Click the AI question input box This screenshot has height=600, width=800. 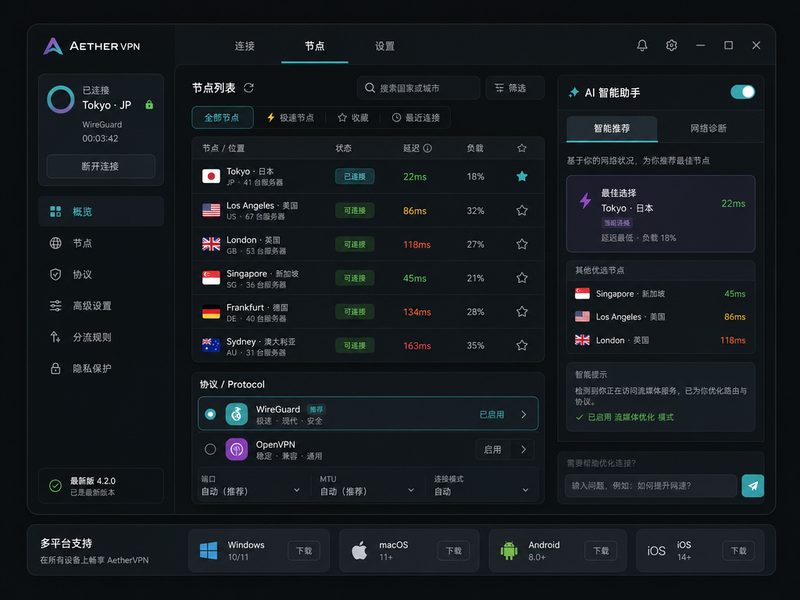(651, 486)
